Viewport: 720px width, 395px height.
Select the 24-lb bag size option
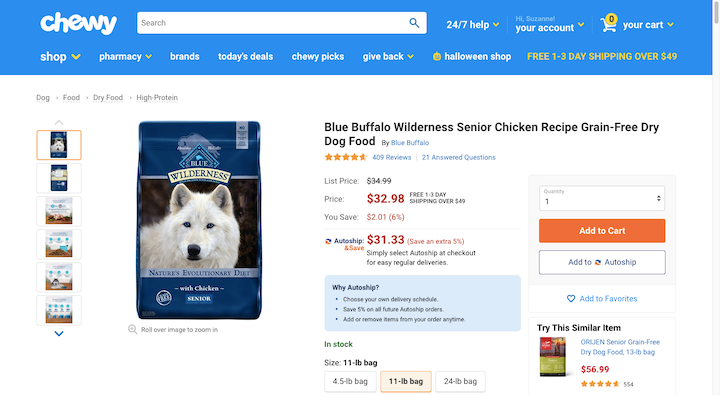pos(460,381)
